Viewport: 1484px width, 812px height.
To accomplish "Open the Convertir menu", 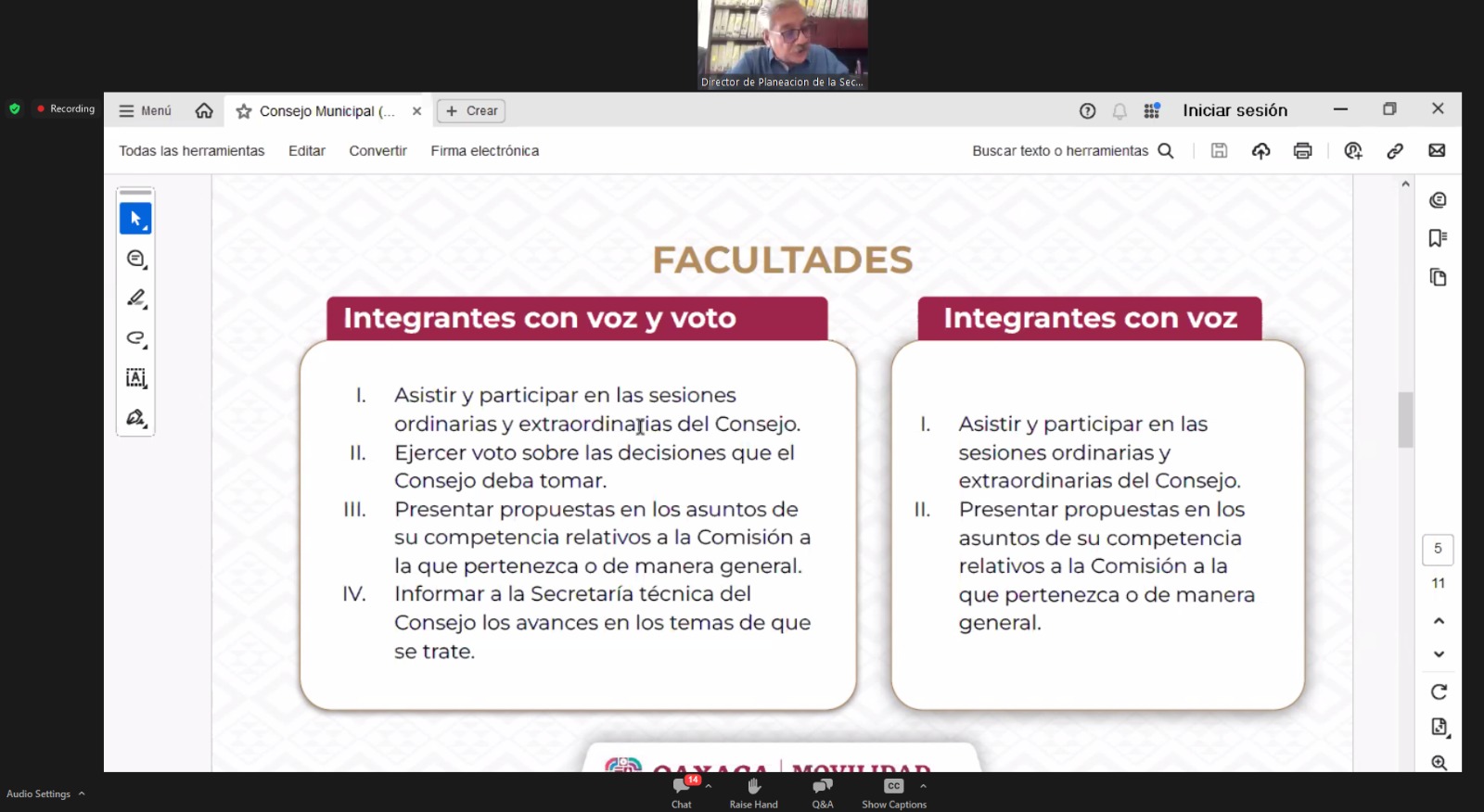I will [377, 151].
